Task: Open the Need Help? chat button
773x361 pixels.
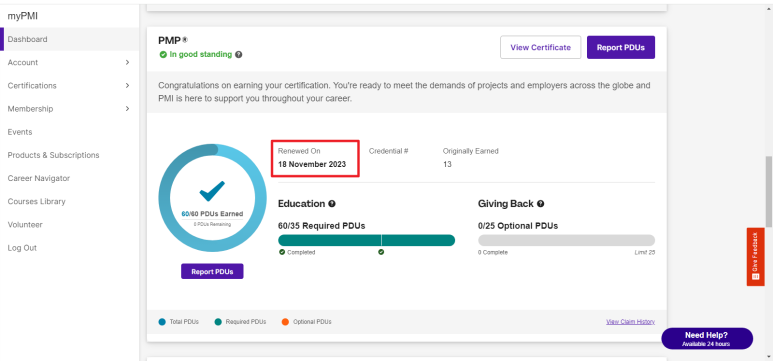Action: (x=707, y=339)
